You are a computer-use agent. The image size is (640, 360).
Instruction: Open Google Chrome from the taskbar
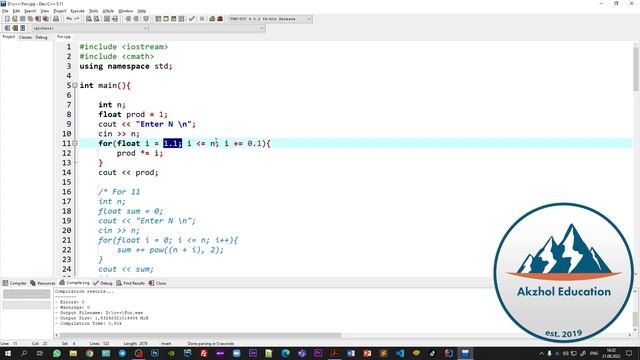click(x=89, y=353)
